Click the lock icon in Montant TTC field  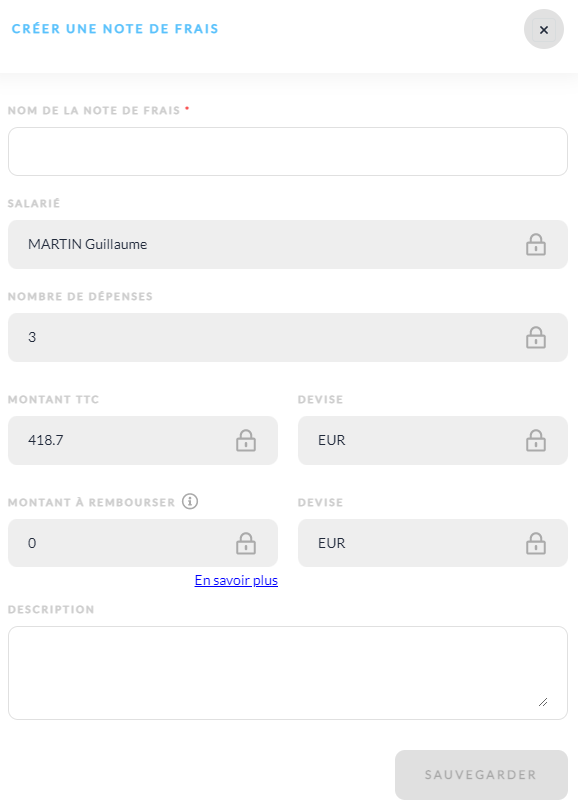pyautogui.click(x=246, y=441)
